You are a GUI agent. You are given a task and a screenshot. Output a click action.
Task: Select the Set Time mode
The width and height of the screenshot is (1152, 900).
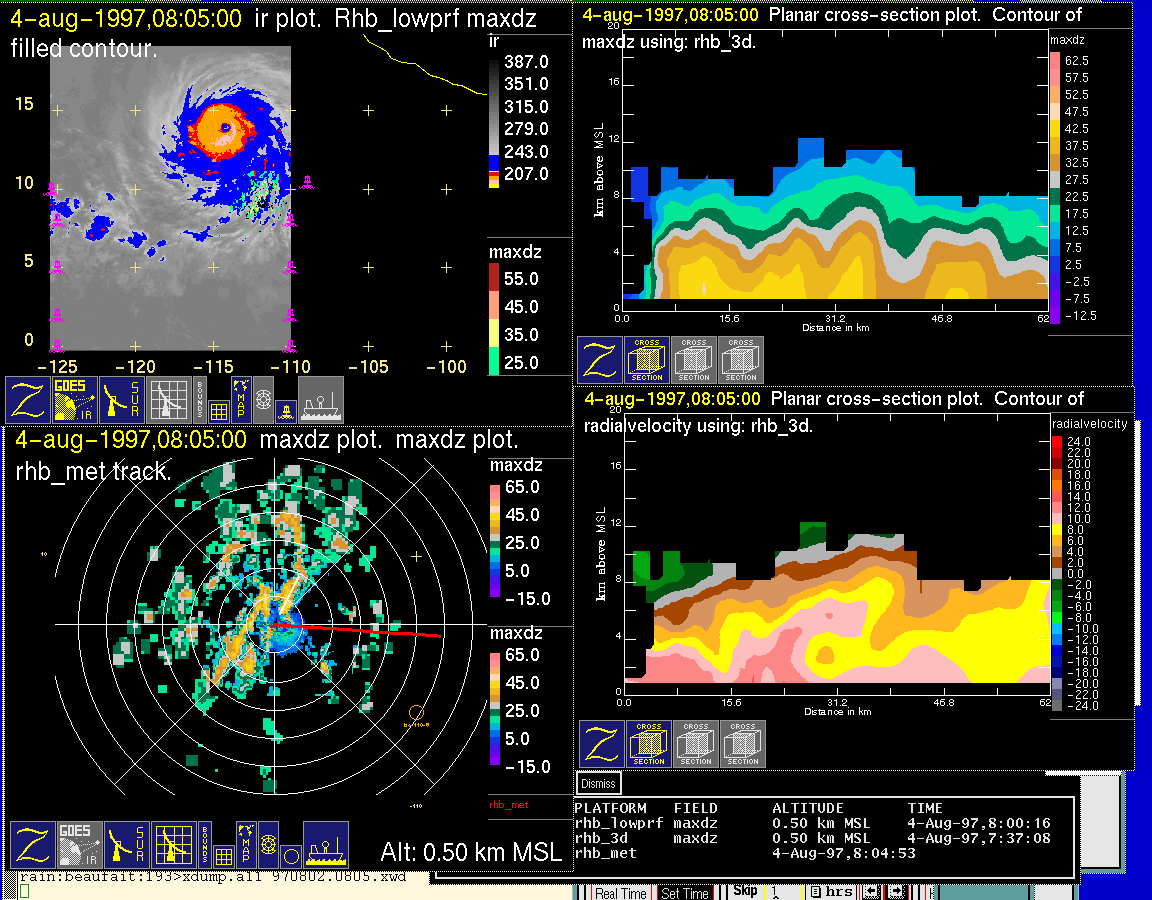pos(685,892)
